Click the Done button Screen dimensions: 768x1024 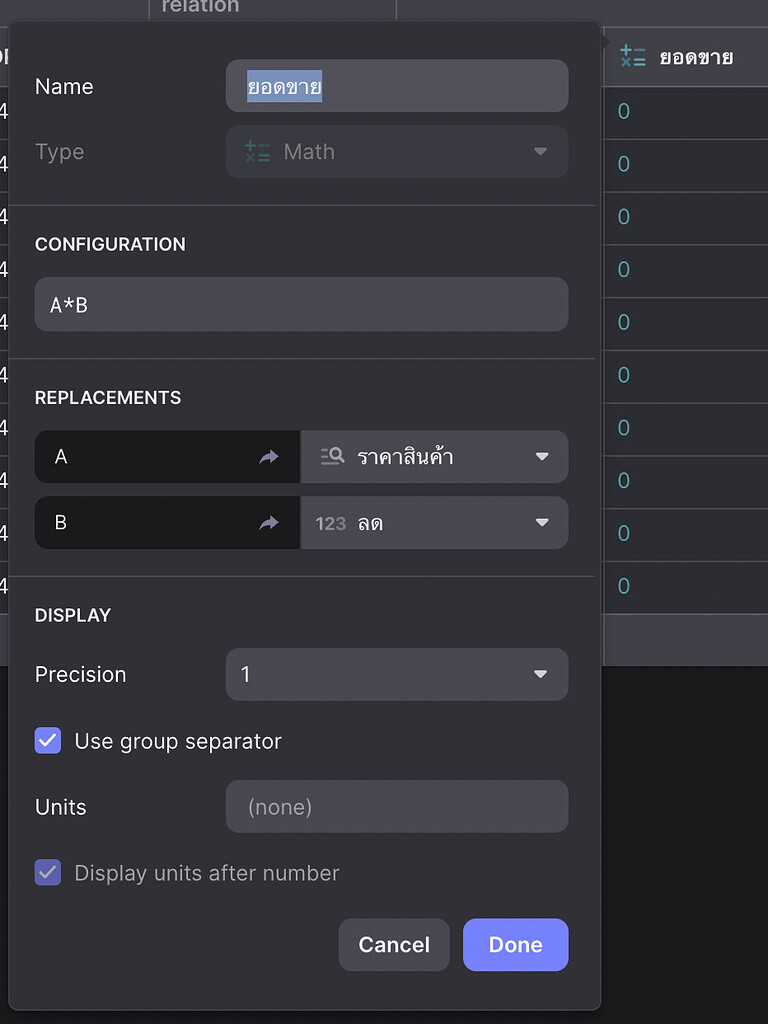pyautogui.click(x=515, y=944)
